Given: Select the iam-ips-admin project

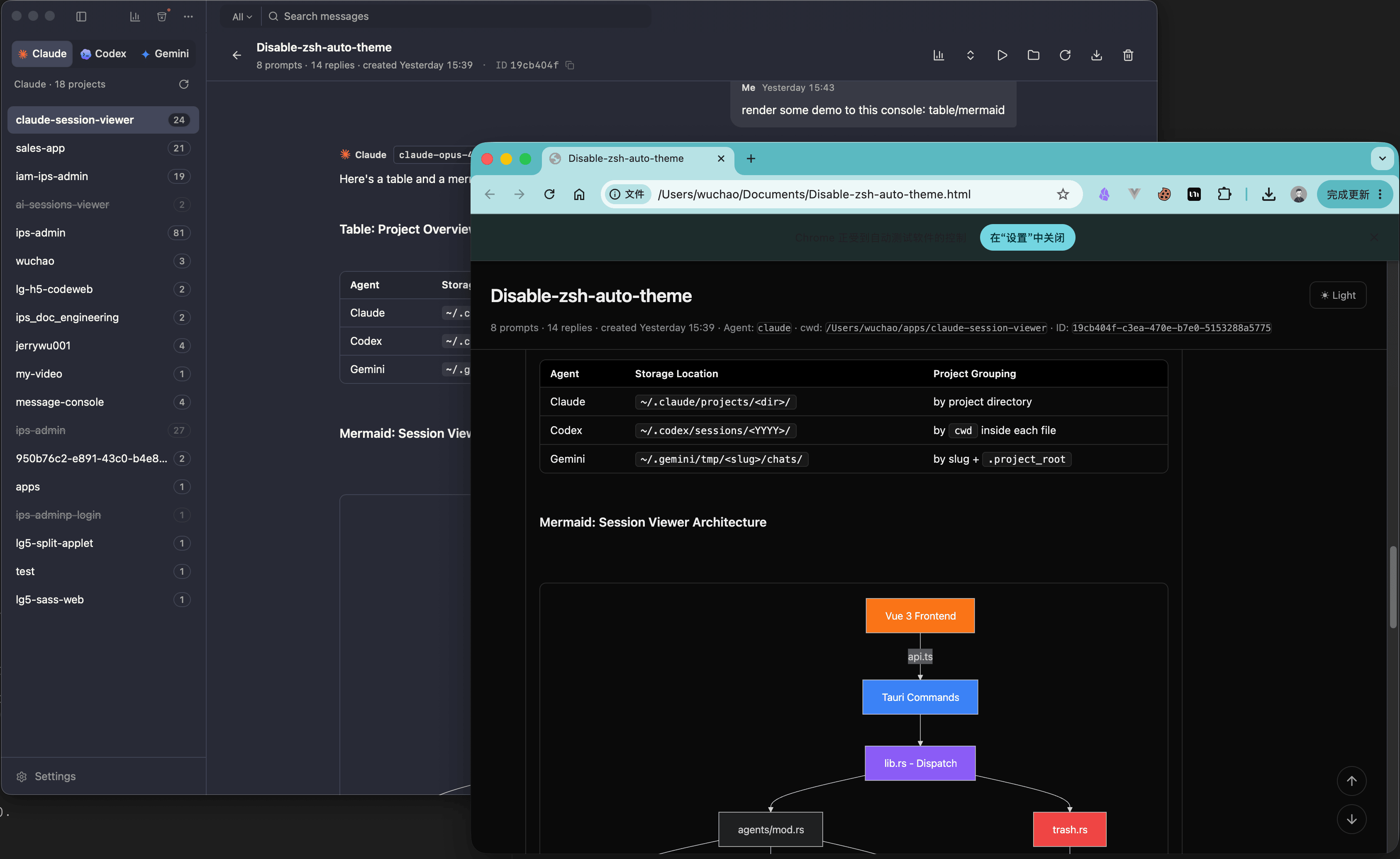Looking at the screenshot, I should 103,176.
